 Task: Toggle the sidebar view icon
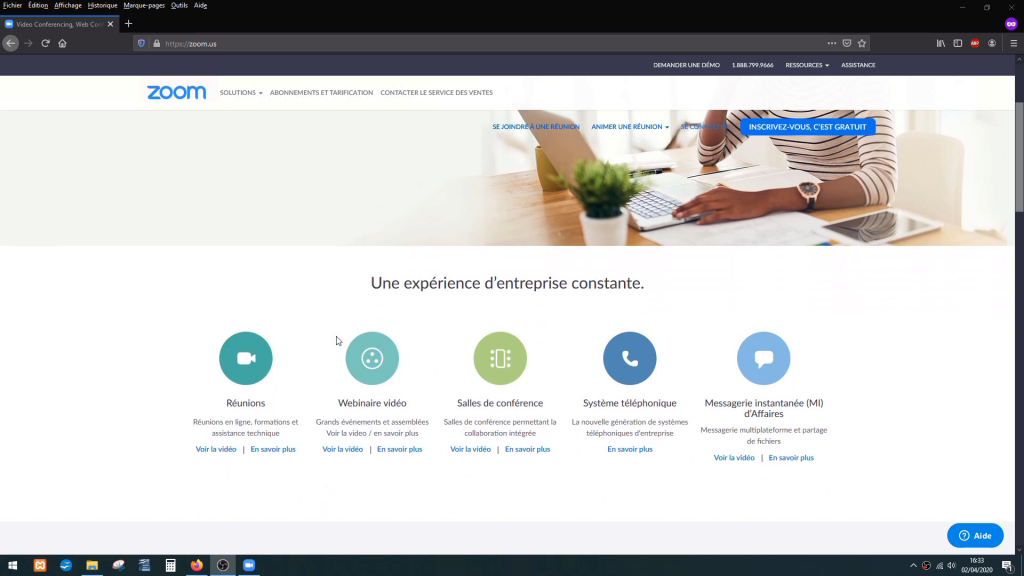pyautogui.click(x=958, y=43)
